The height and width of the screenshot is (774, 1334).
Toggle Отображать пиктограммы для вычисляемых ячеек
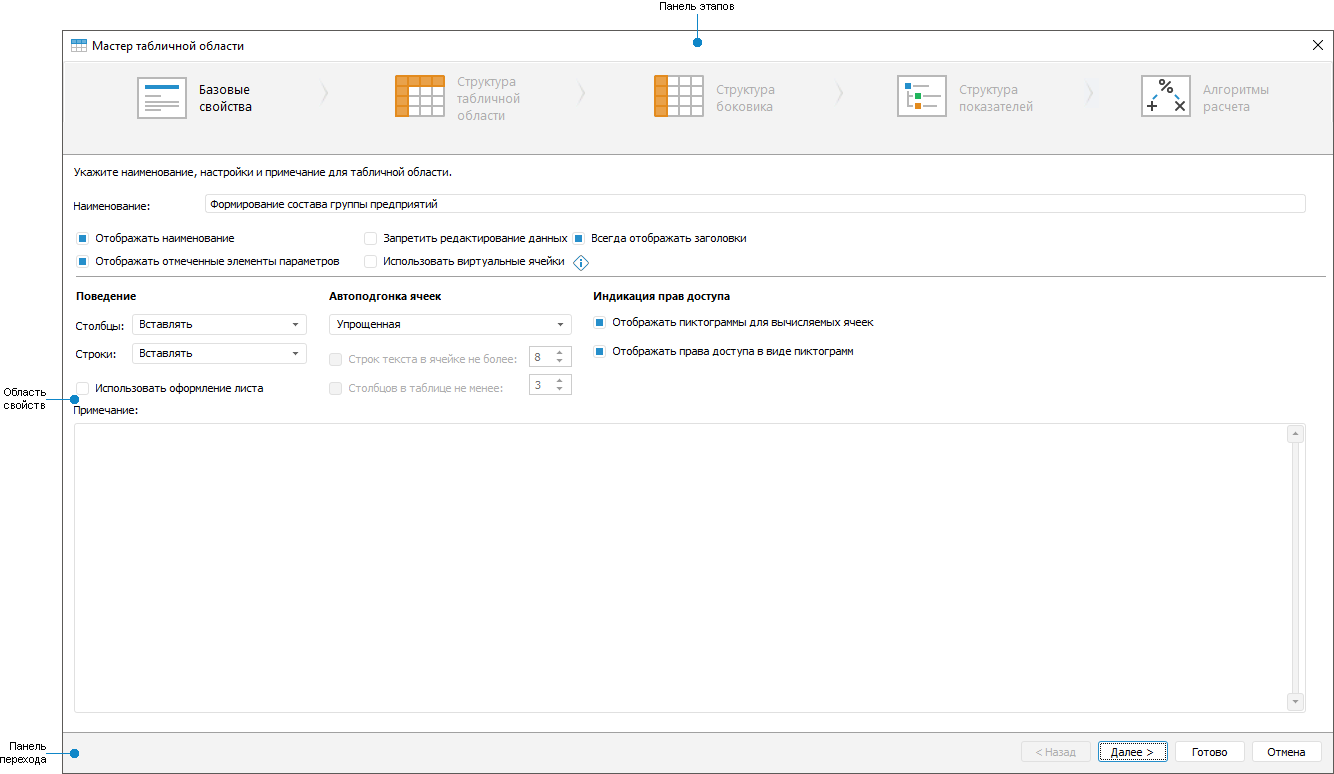click(x=600, y=323)
